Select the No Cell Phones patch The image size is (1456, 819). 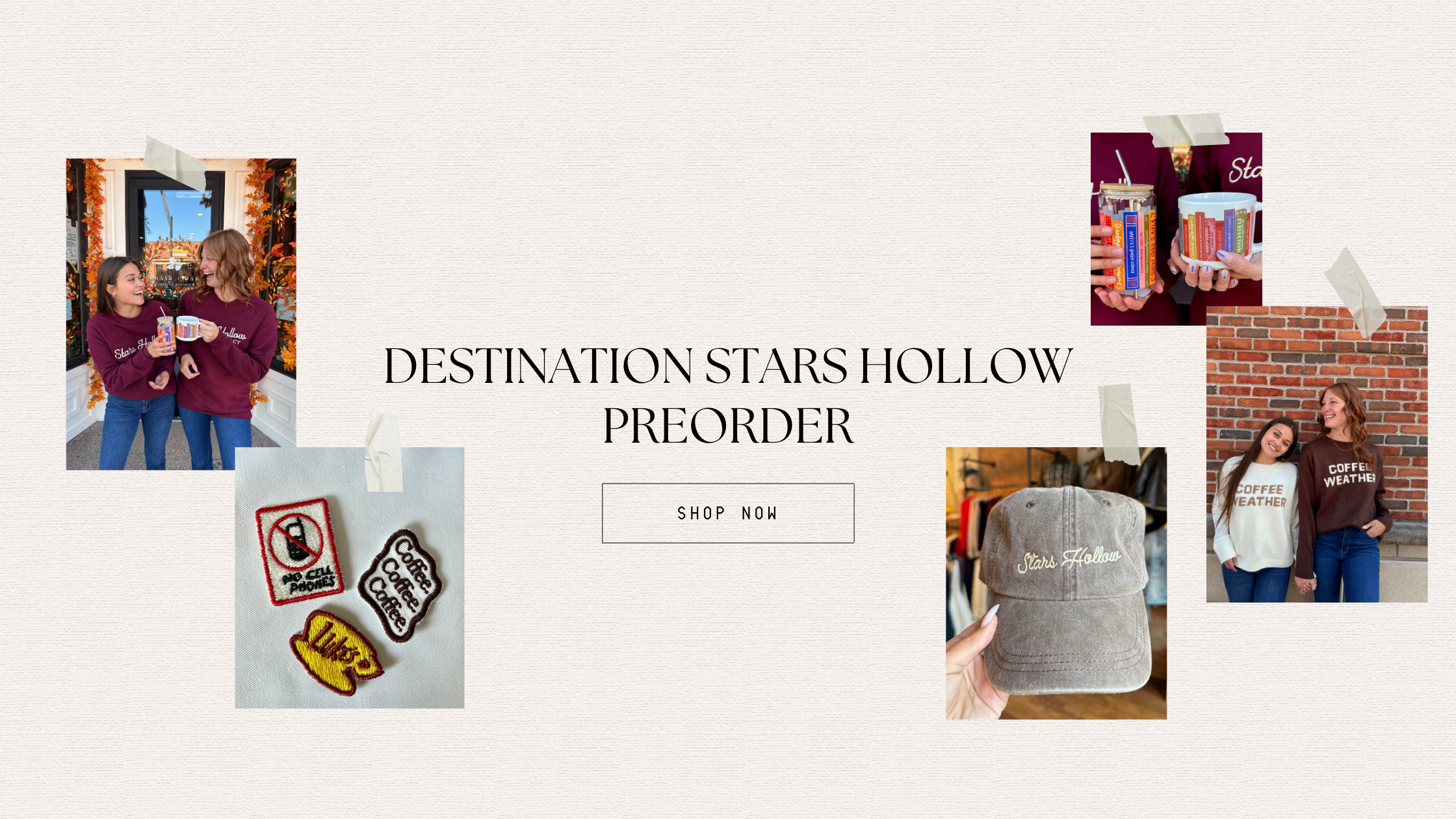[299, 552]
